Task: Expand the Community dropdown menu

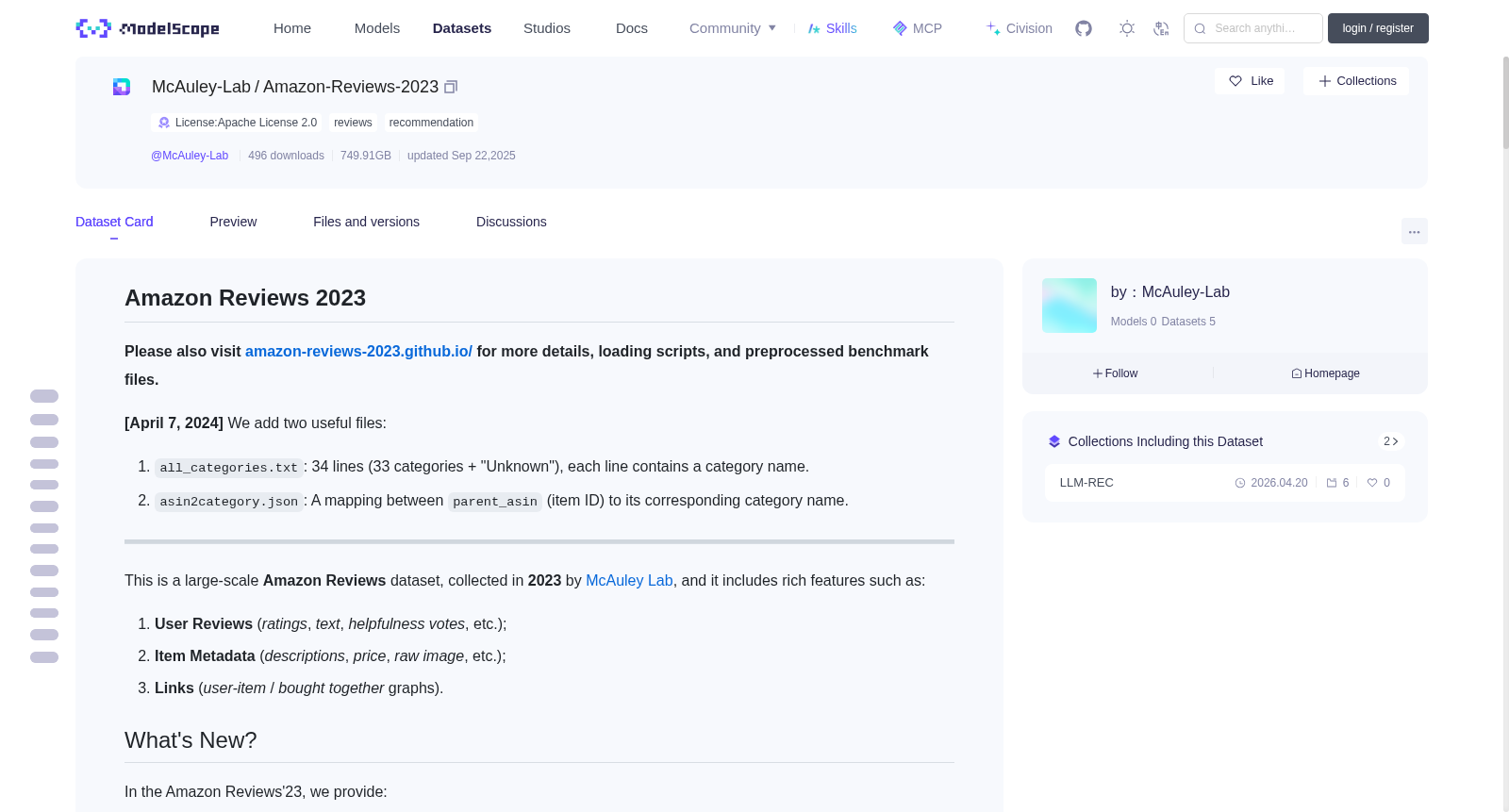Action: pyautogui.click(x=733, y=28)
